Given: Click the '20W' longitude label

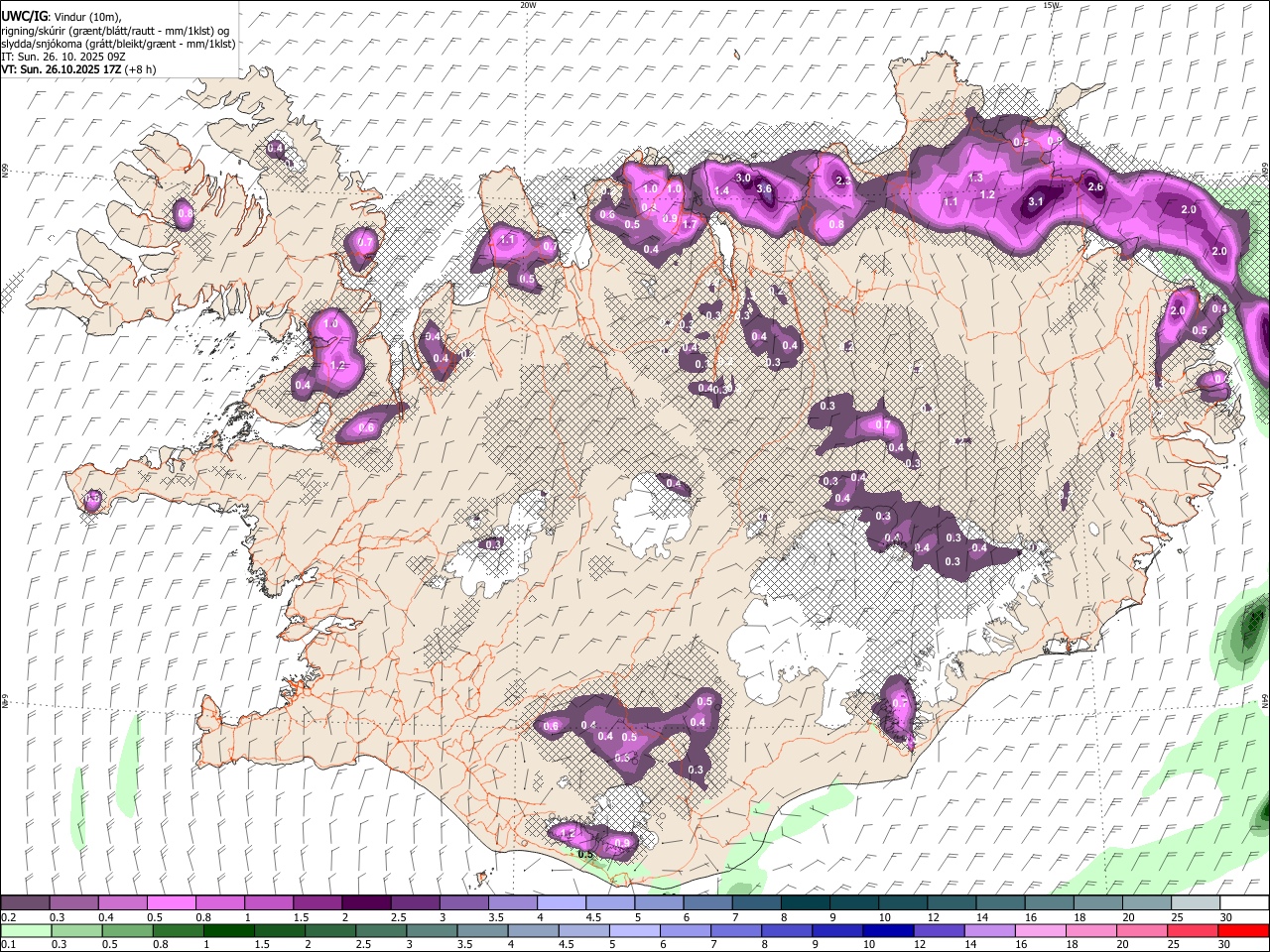Looking at the screenshot, I should [528, 5].
